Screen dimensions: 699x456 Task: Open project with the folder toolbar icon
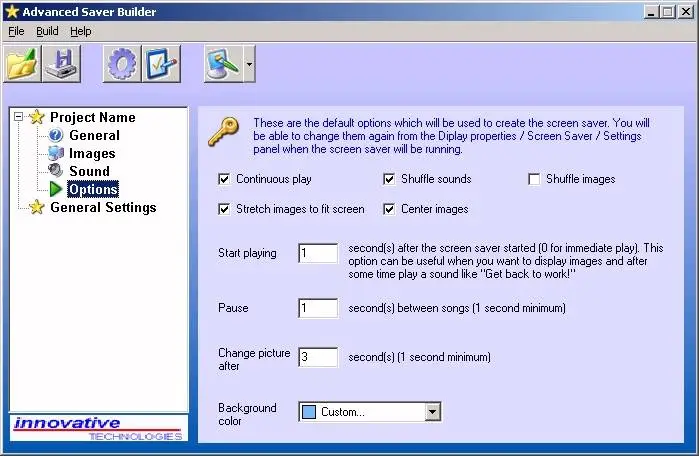22,64
